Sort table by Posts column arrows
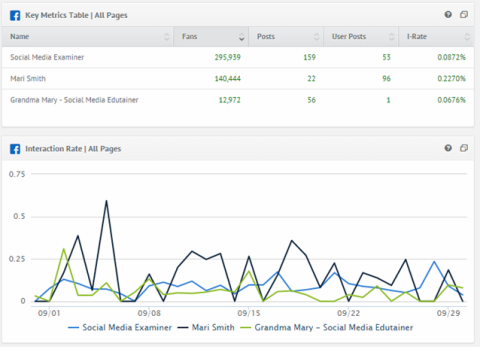 pyautogui.click(x=317, y=37)
